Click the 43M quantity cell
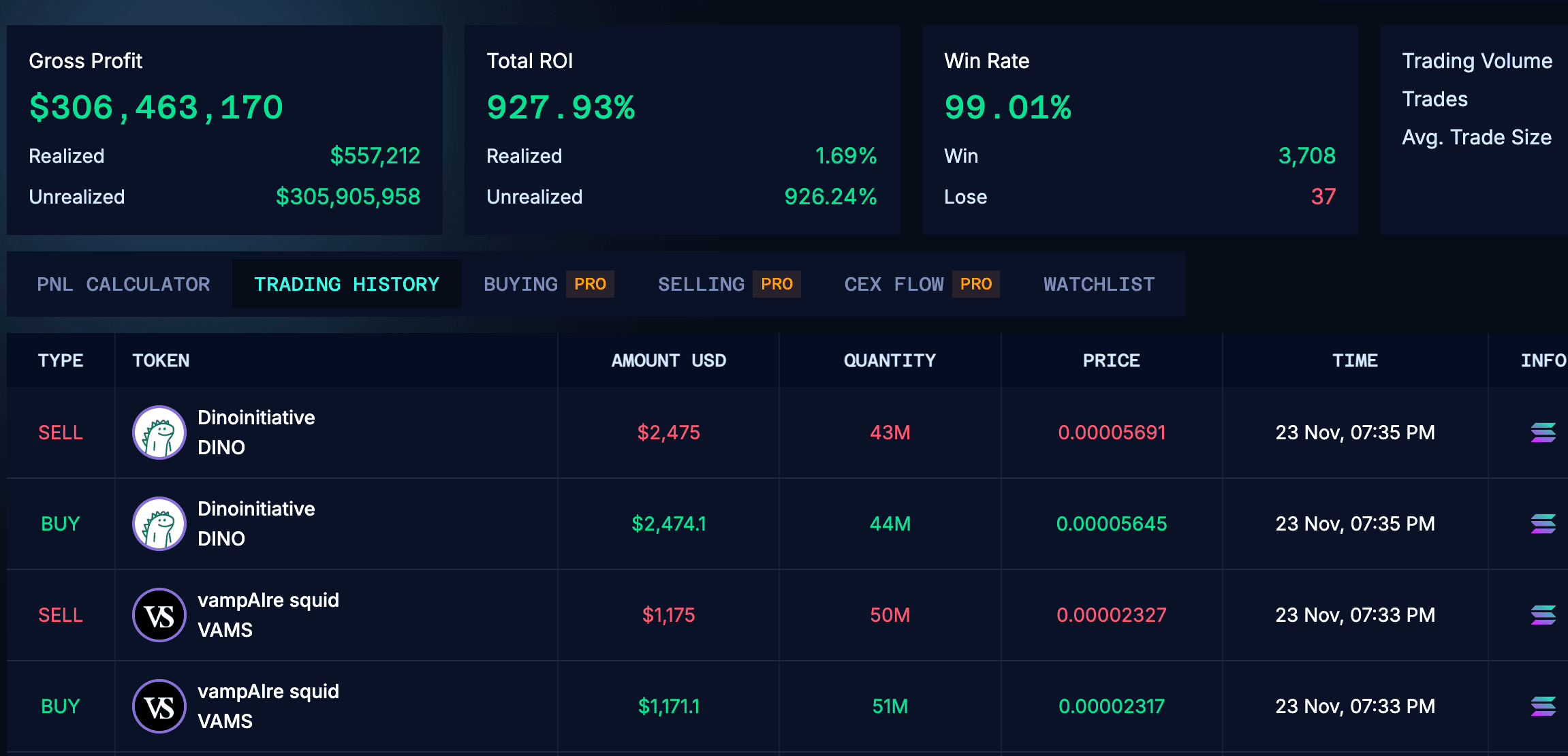The height and width of the screenshot is (756, 1568). point(890,432)
